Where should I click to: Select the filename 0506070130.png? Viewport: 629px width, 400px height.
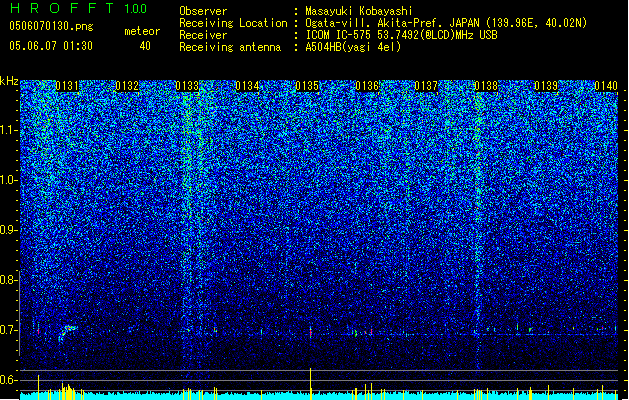click(51, 26)
